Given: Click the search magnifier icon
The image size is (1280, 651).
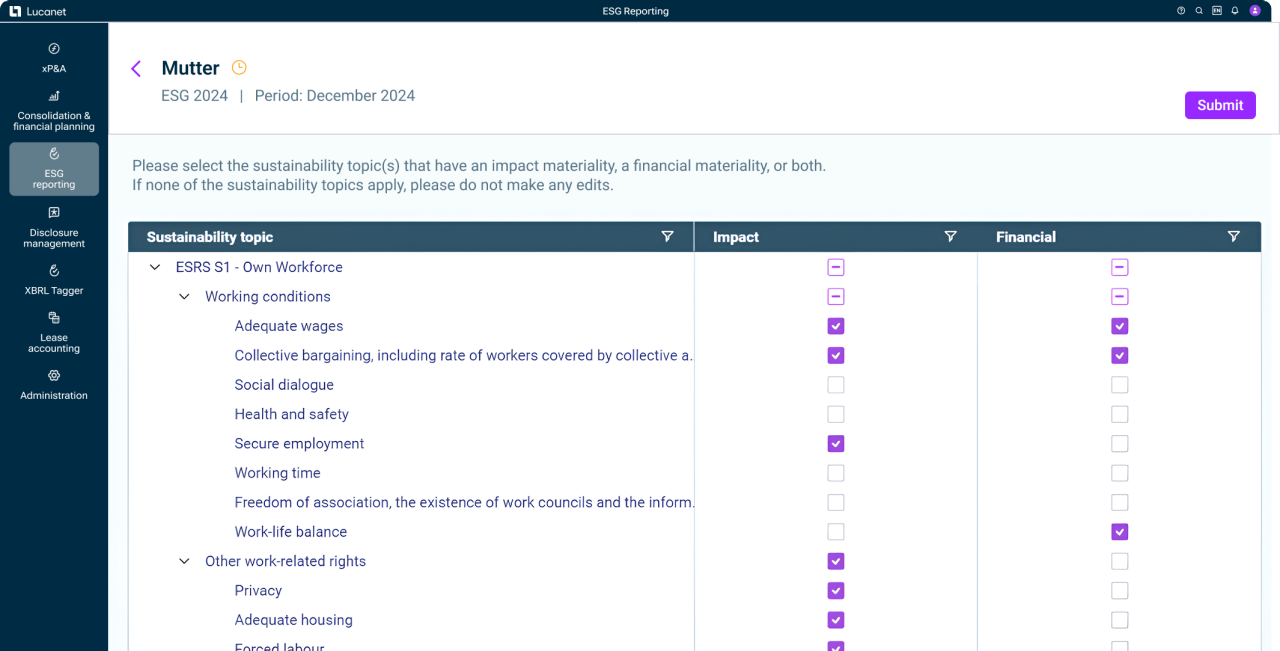Looking at the screenshot, I should (x=1199, y=11).
